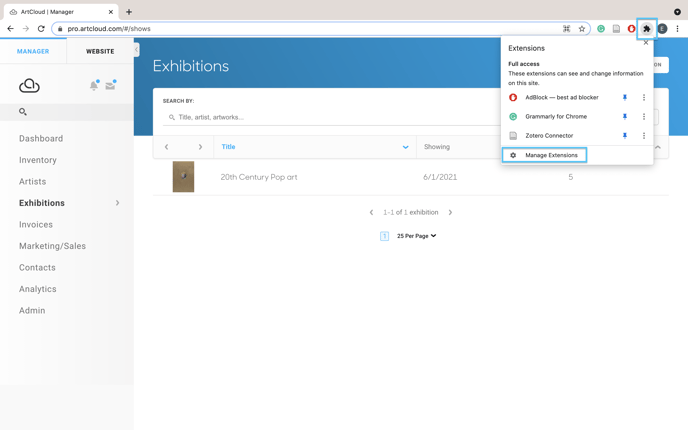The image size is (688, 430).
Task: Open a new browser tab
Action: pyautogui.click(x=129, y=12)
